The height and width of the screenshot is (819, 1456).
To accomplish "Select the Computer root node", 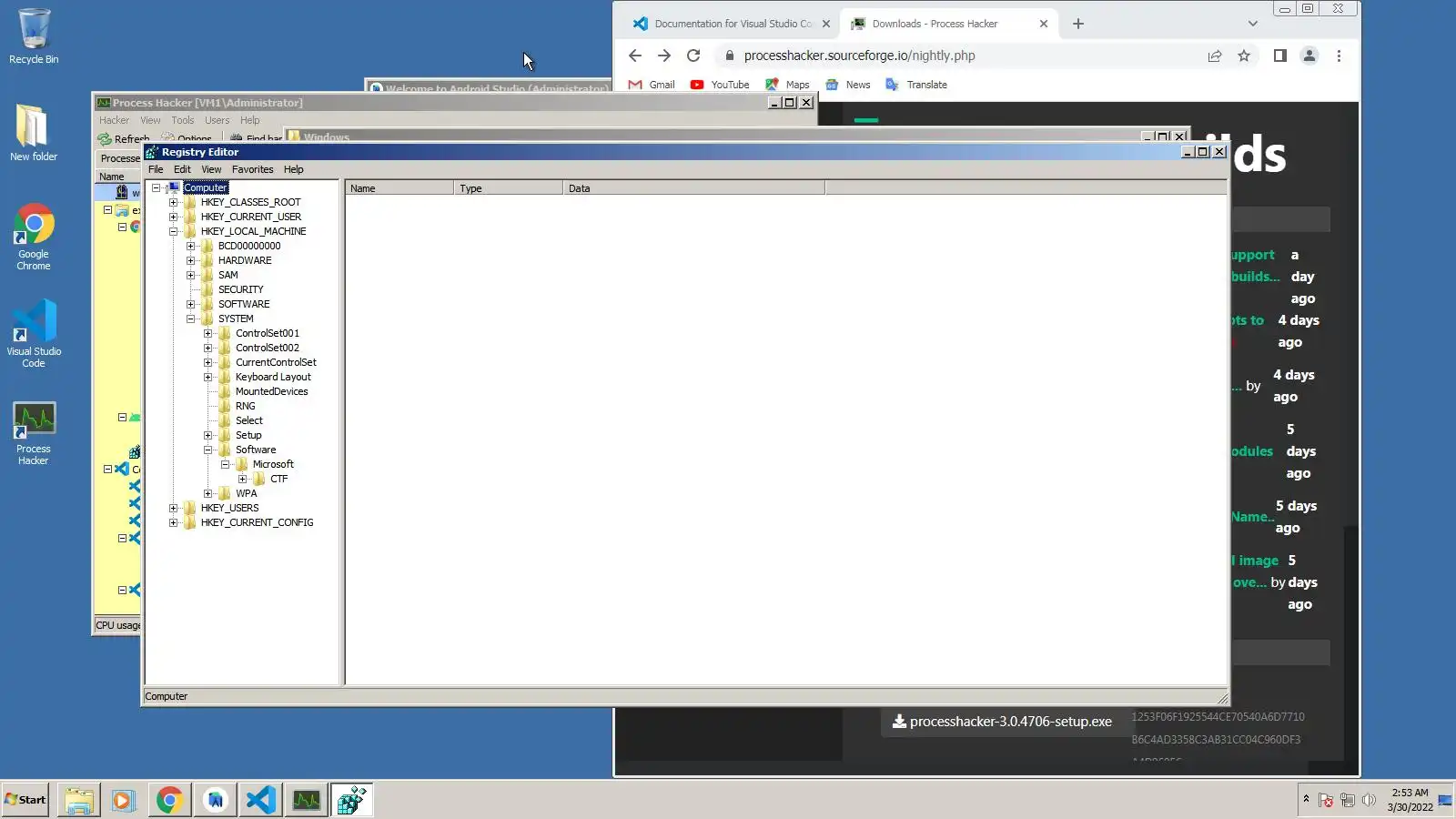I will tap(206, 187).
